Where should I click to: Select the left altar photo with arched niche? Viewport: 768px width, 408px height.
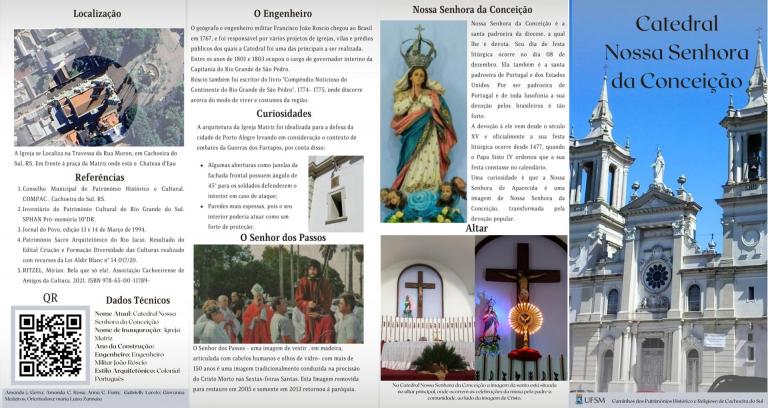425,307
